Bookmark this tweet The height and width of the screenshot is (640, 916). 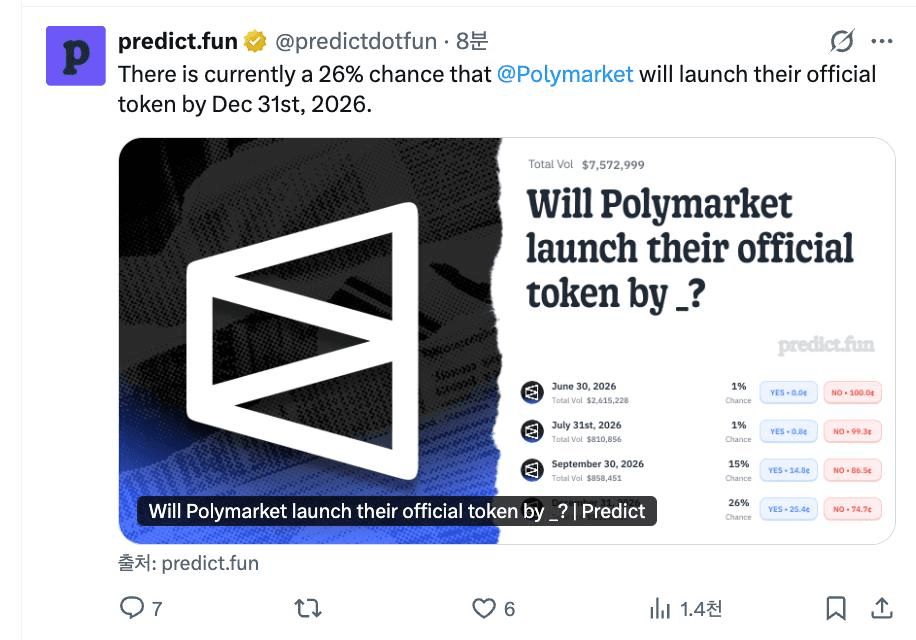point(836,608)
